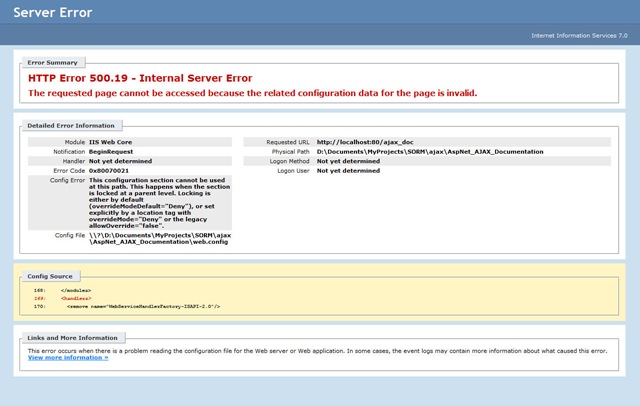
Task: Click the Logon Method value 'Not yet determined'
Action: (x=348, y=161)
